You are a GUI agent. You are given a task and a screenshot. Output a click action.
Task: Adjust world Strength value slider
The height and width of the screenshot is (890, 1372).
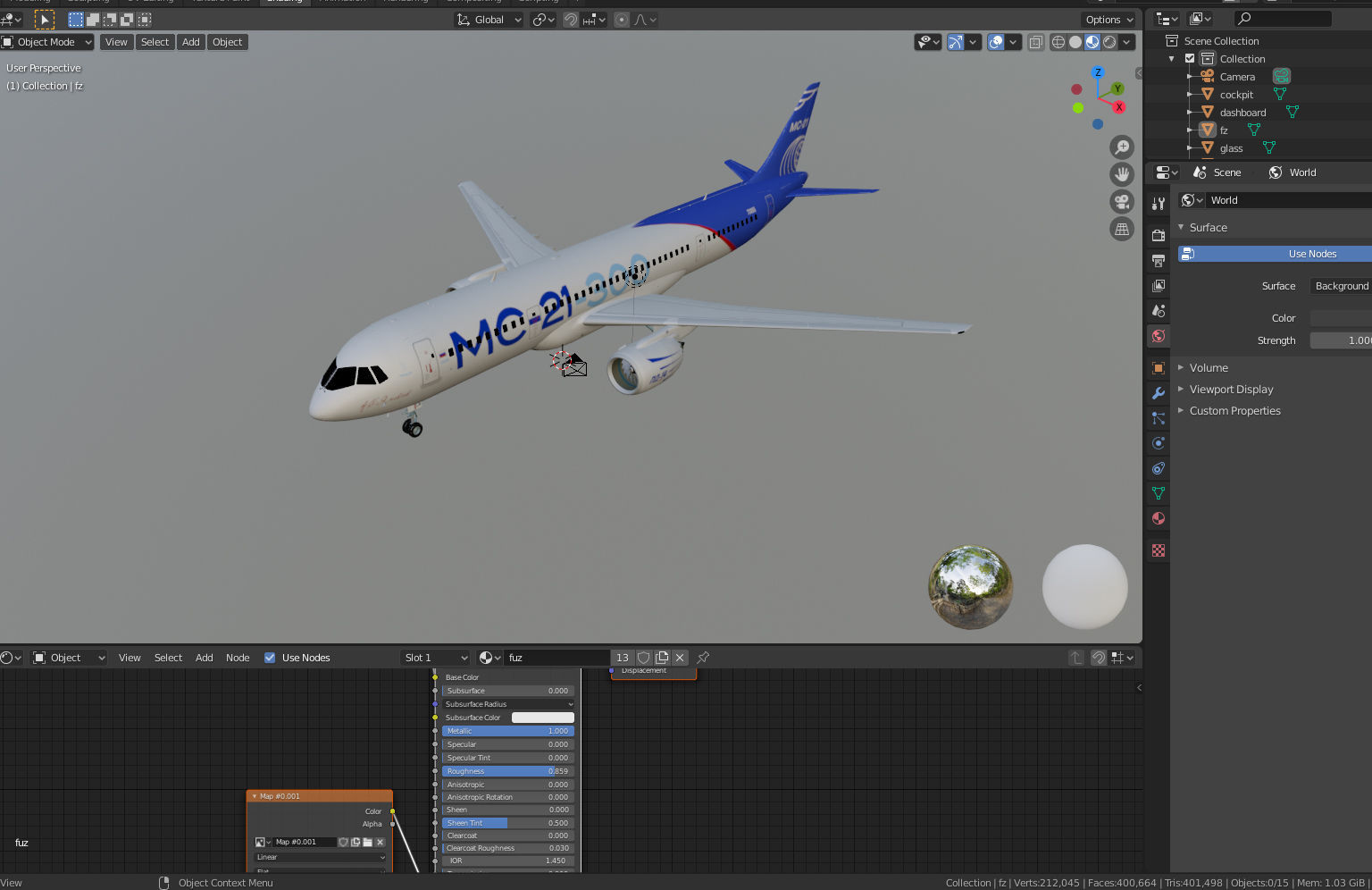coord(1341,340)
